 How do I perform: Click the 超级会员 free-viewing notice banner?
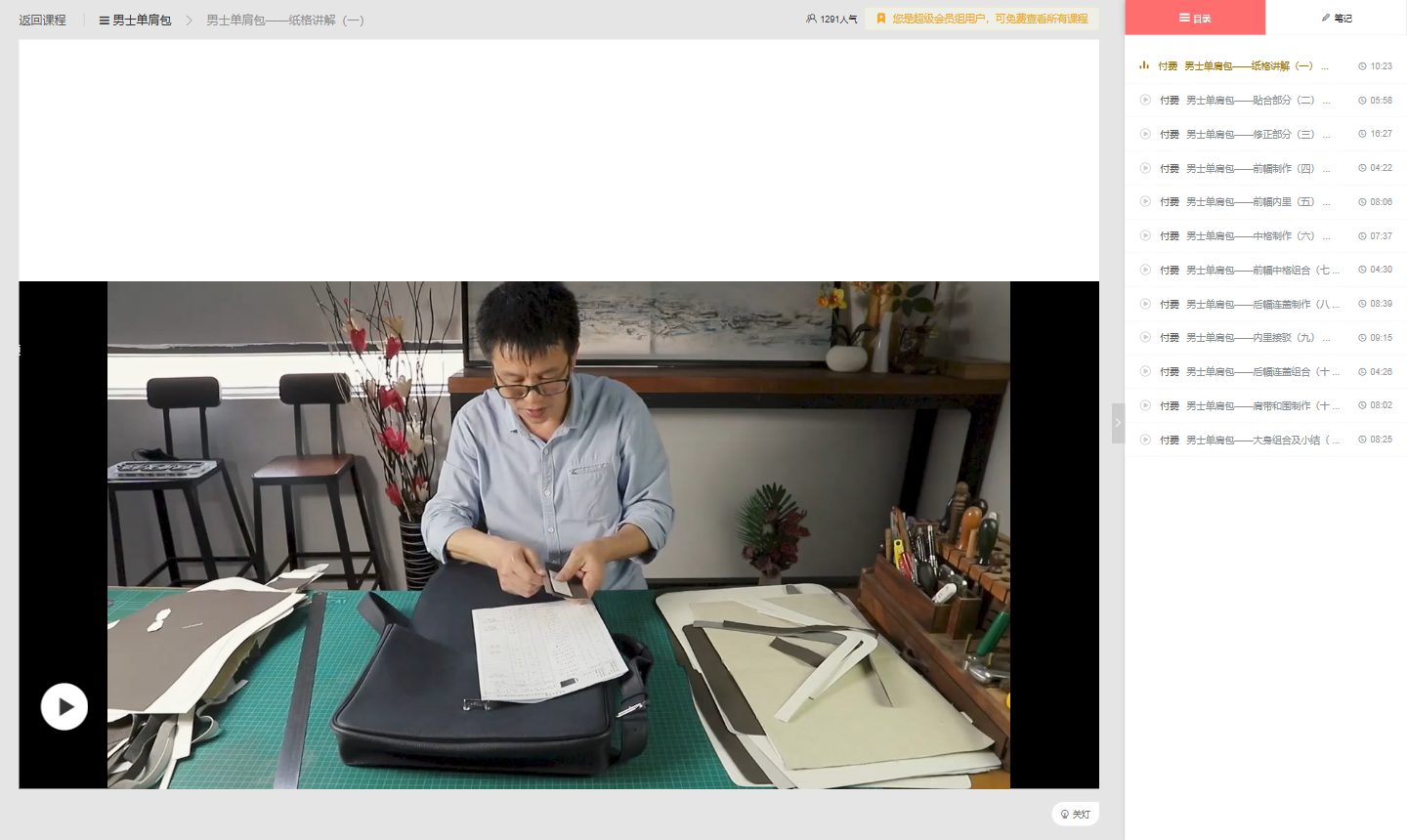[982, 19]
